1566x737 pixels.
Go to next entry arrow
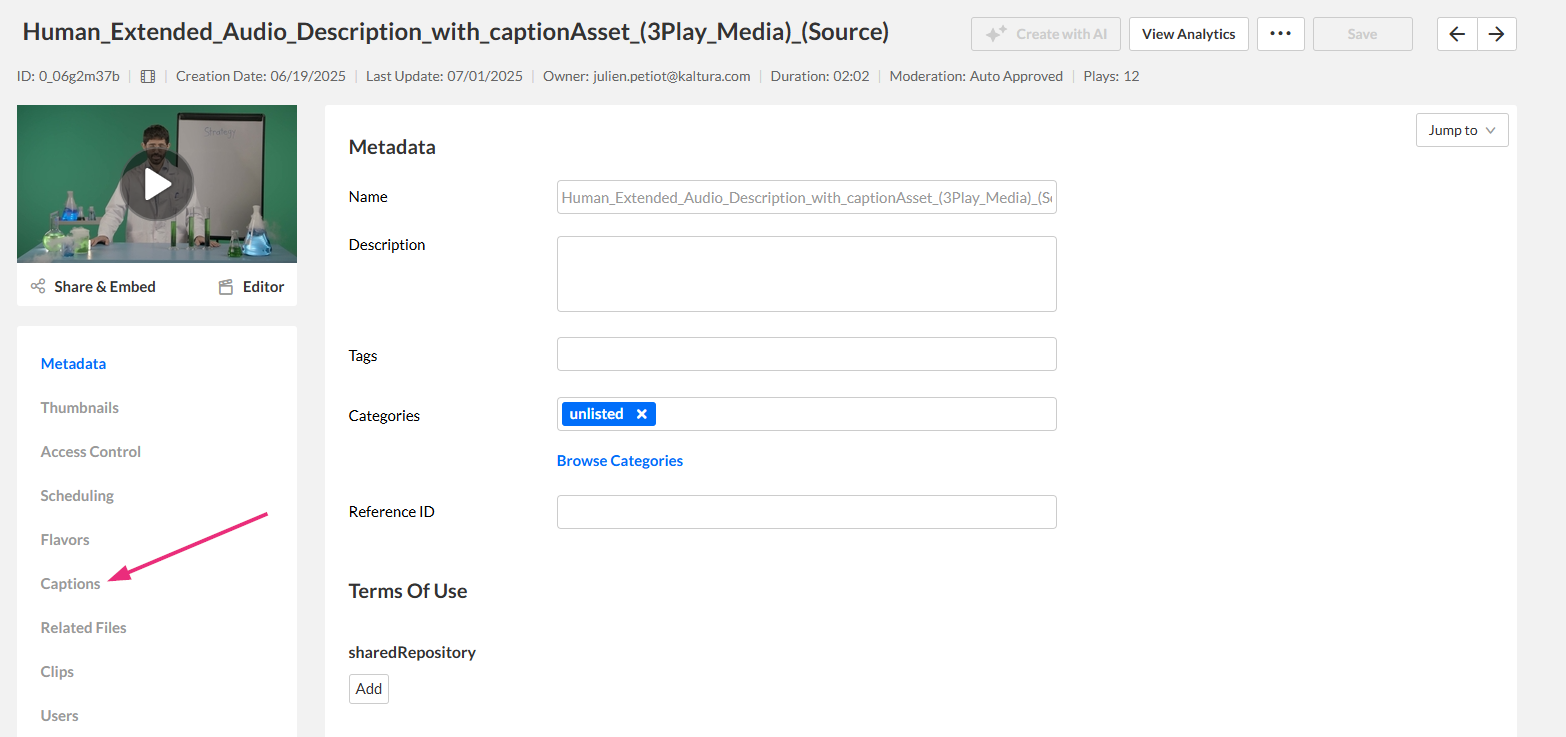[x=1496, y=34]
